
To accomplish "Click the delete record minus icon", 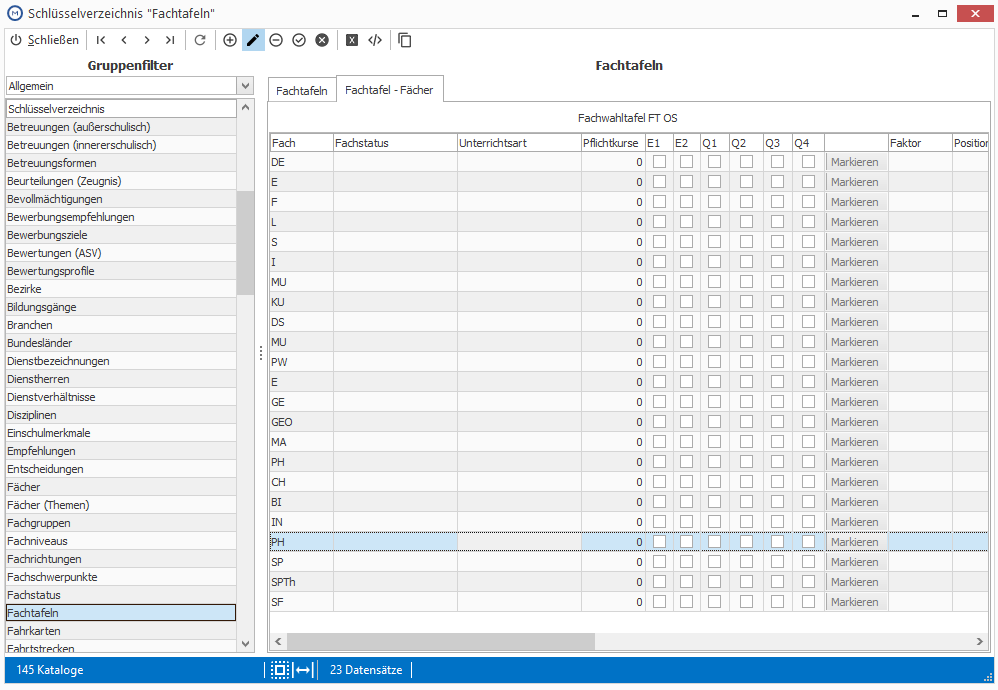I will (276, 40).
